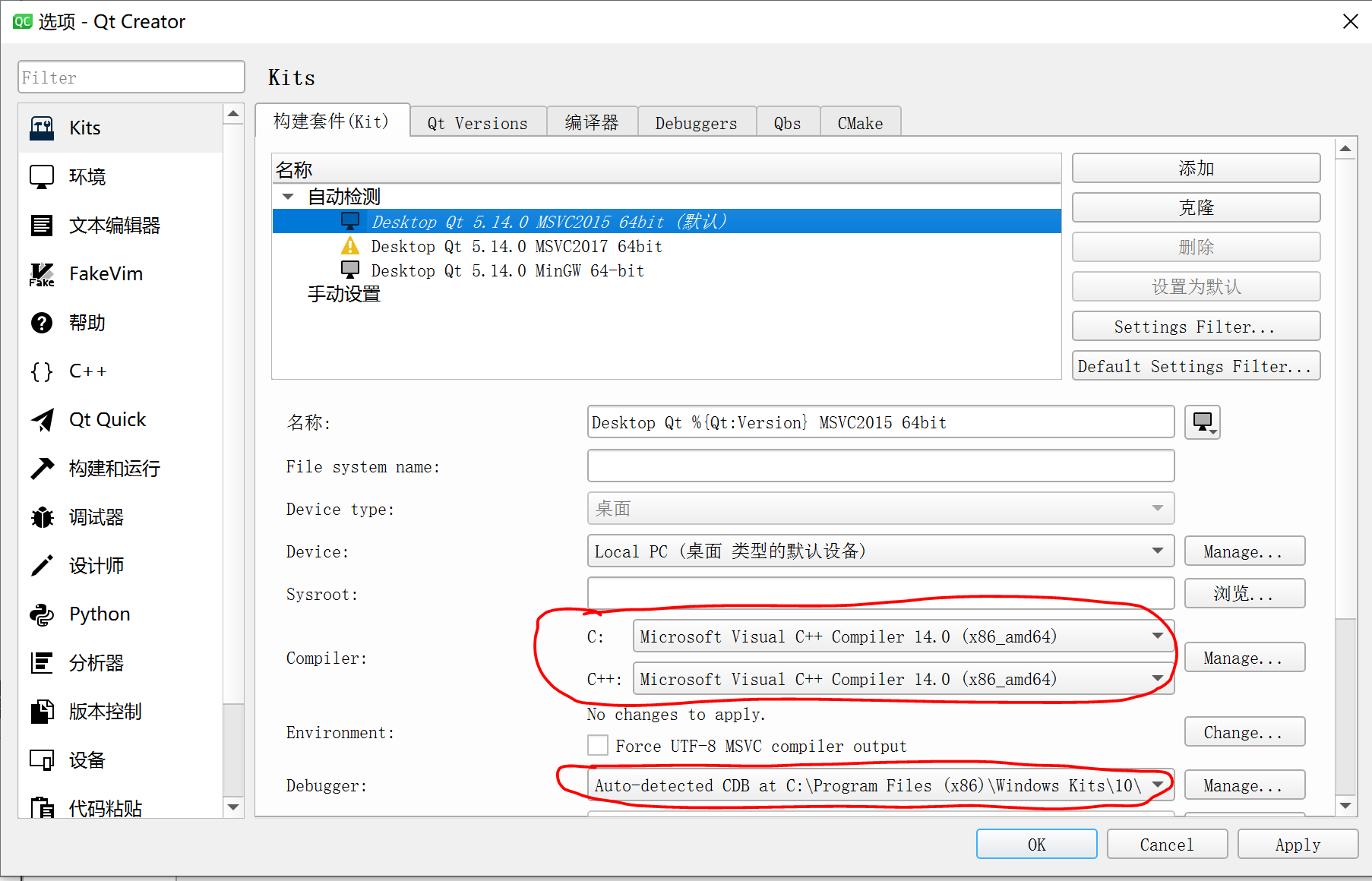Viewport: 1372px width, 881px height.
Task: Select the FakeVim settings icon
Action: [105, 273]
